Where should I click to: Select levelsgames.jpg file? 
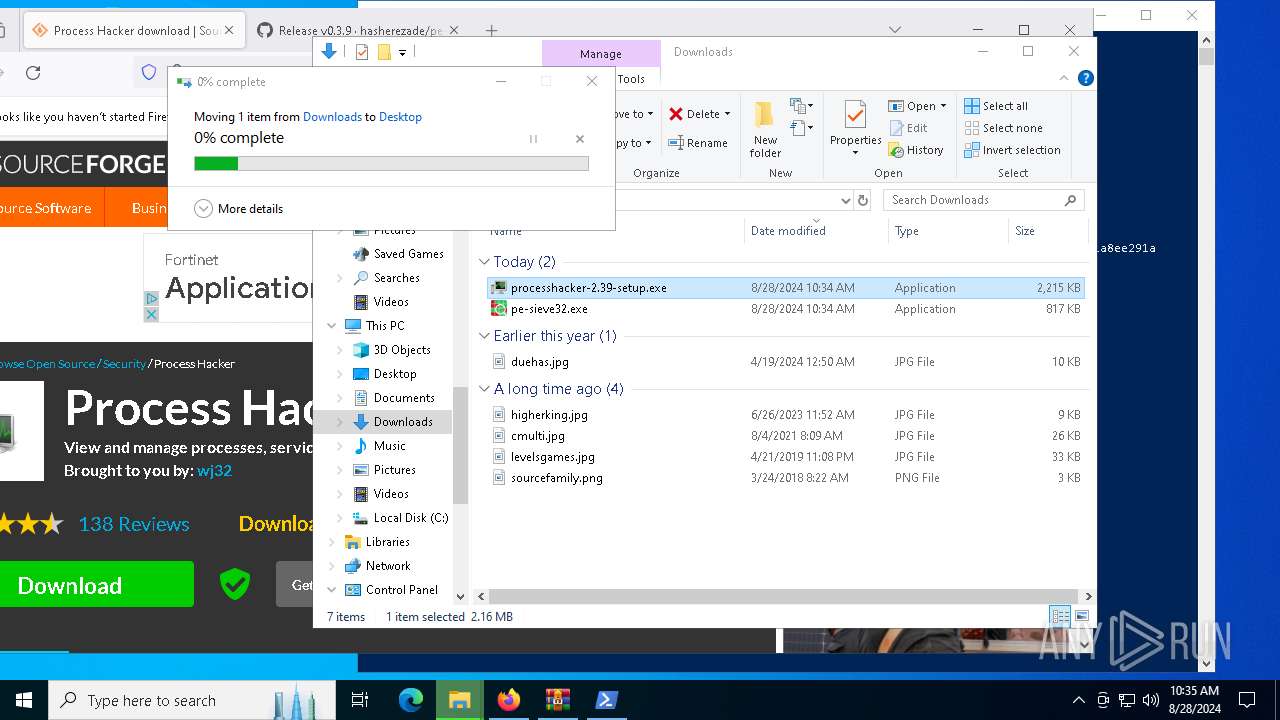pyautogui.click(x=786, y=457)
